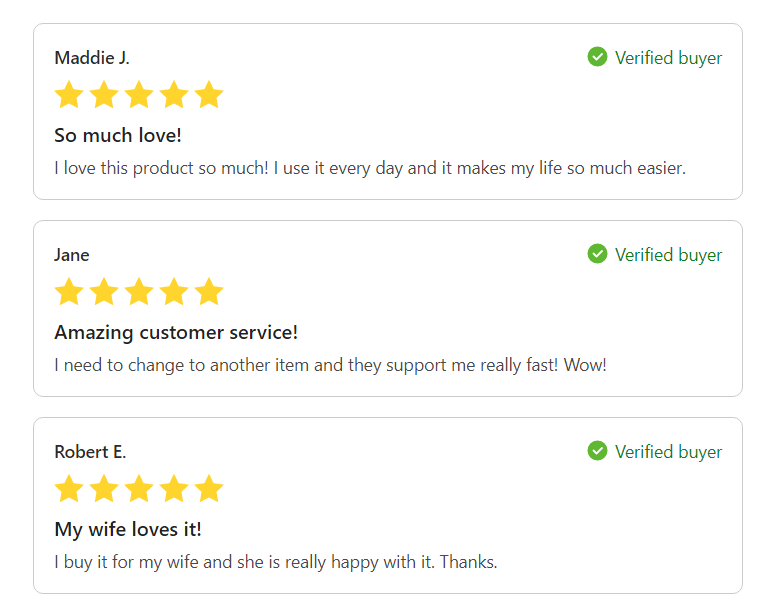
Task: Click the green checkmark in Robert E.'s review
Action: coord(597,451)
